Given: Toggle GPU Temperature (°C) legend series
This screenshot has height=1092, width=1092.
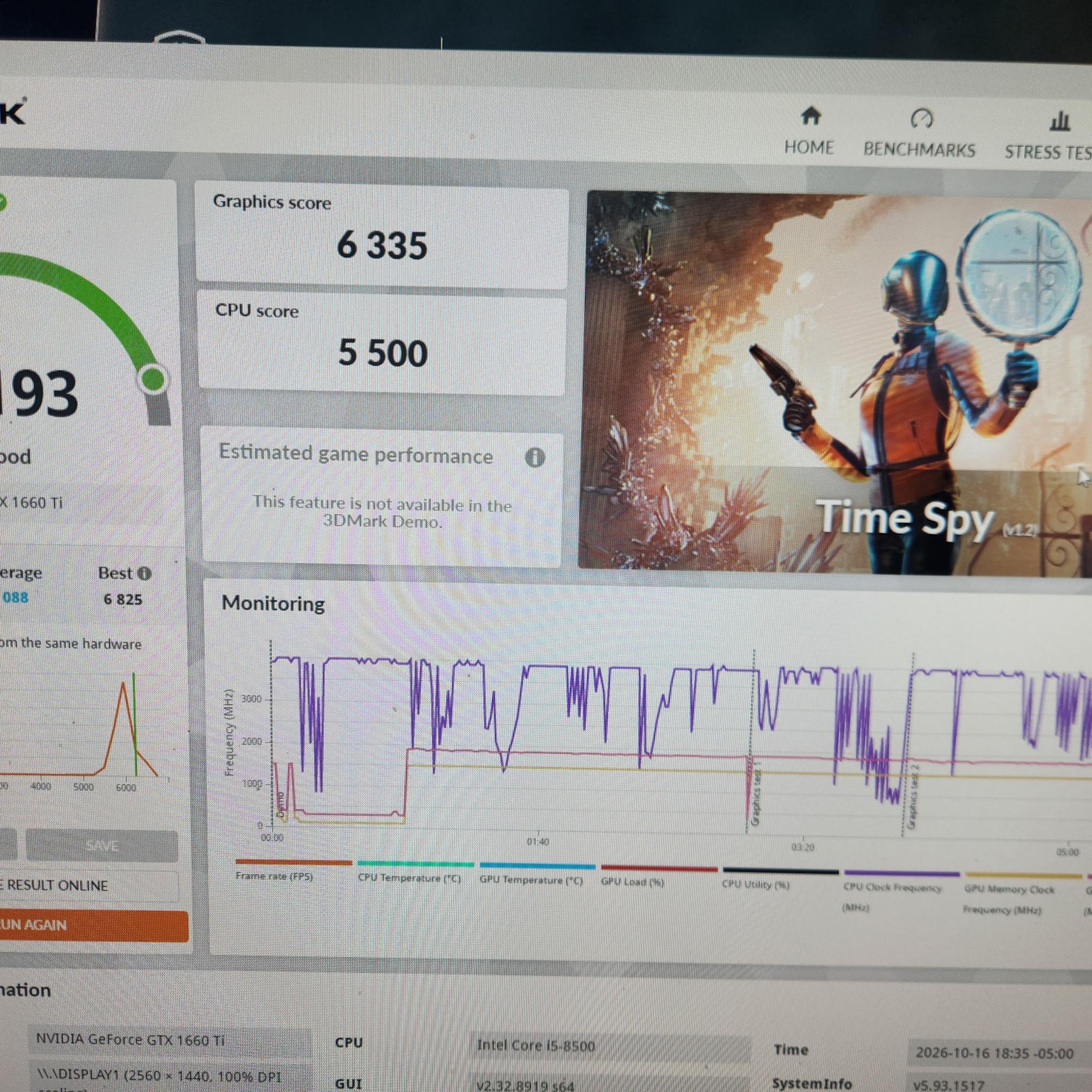Looking at the screenshot, I should [x=537, y=875].
